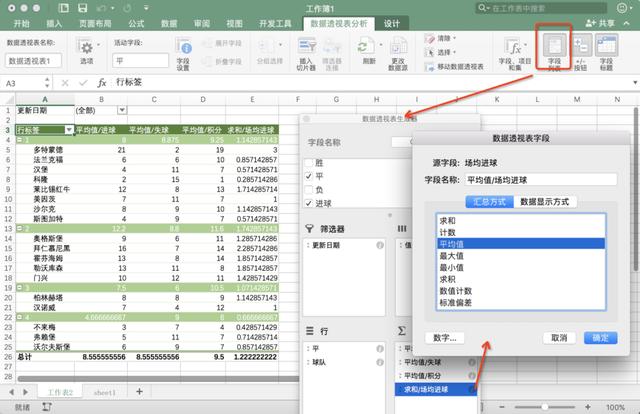Collapse group 4 in row 22
Viewport: 640px width, 414px height.
(19, 317)
